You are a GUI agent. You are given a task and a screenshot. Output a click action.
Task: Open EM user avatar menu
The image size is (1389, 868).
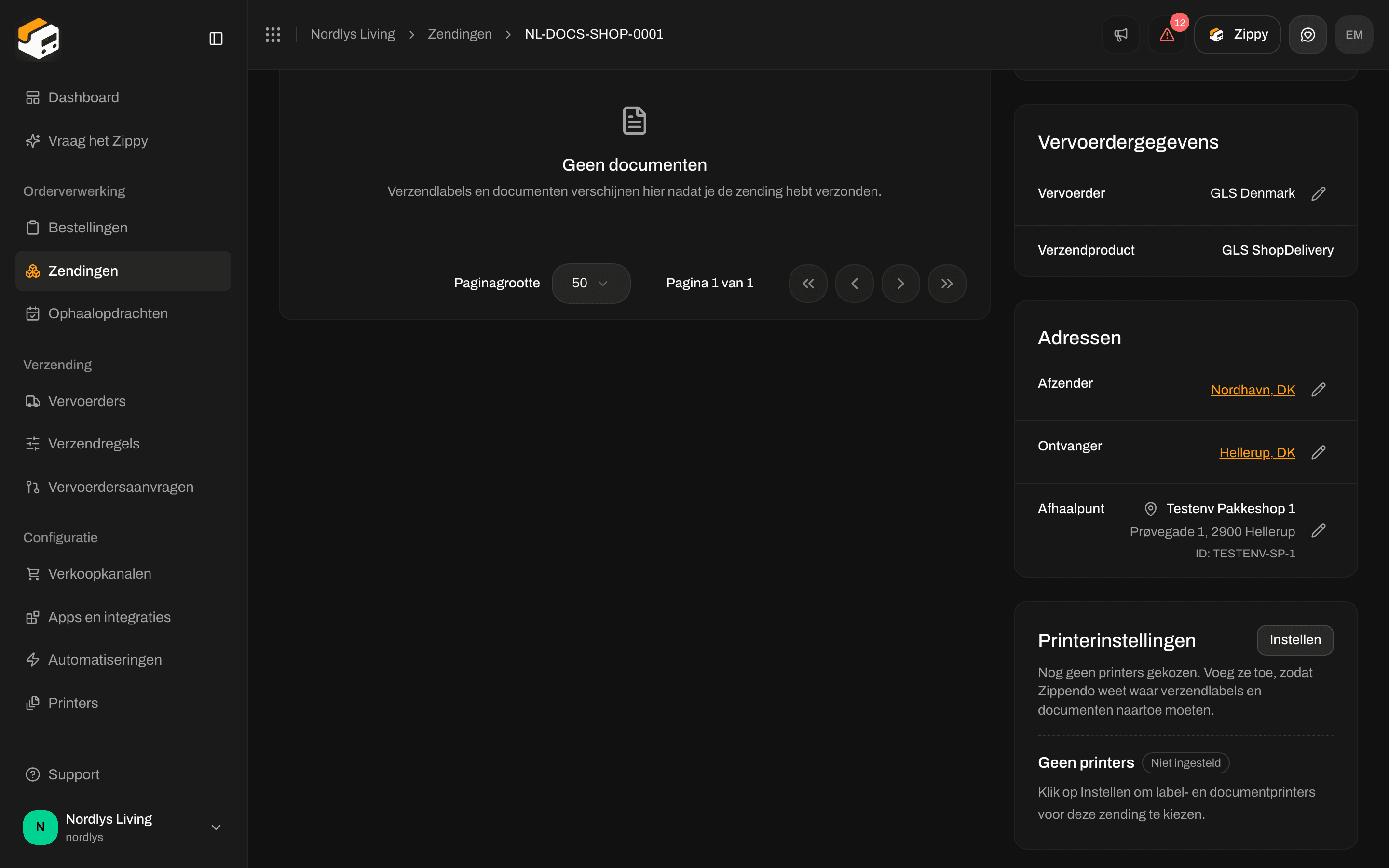tap(1353, 34)
